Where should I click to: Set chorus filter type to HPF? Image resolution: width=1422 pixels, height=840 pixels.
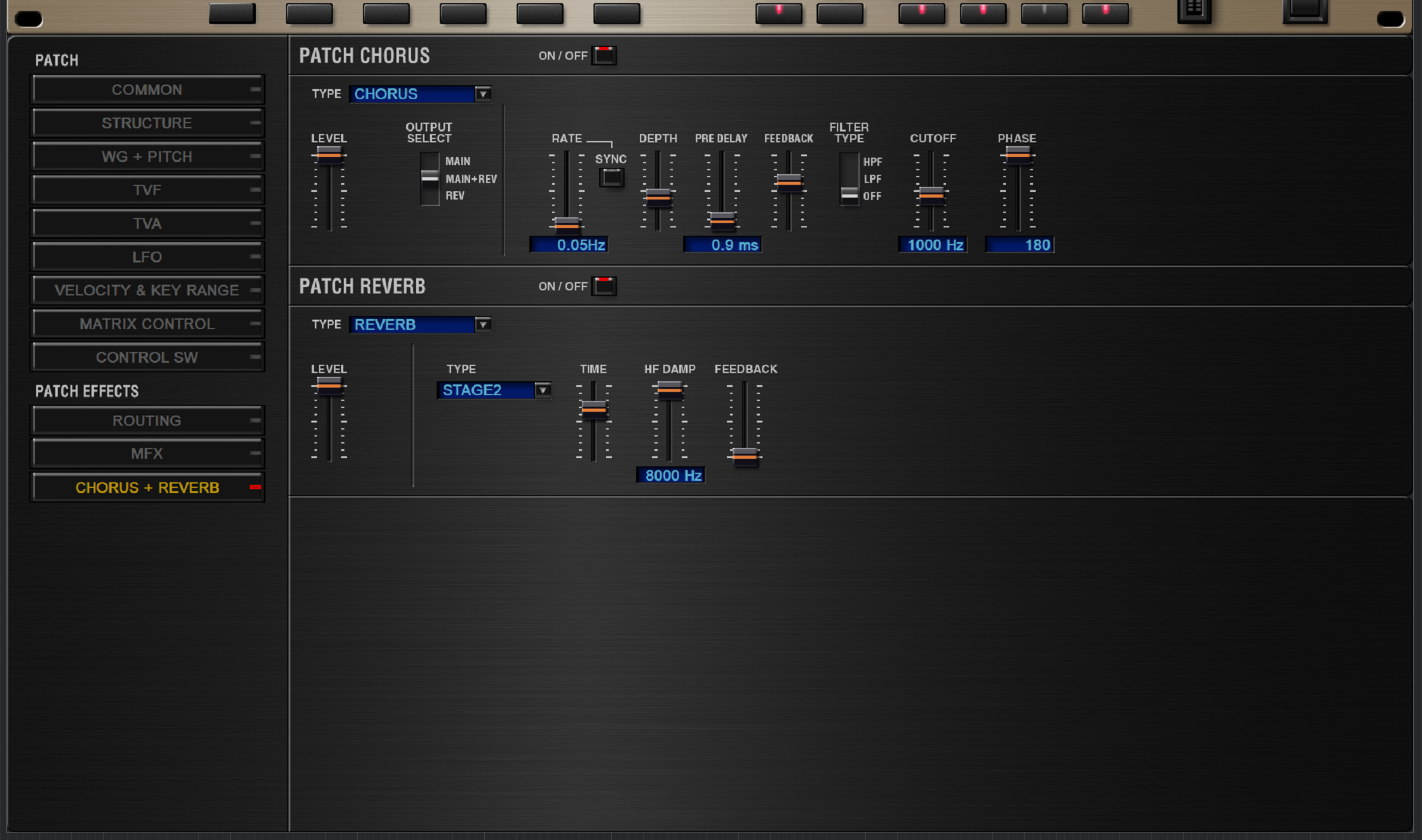coord(850,161)
